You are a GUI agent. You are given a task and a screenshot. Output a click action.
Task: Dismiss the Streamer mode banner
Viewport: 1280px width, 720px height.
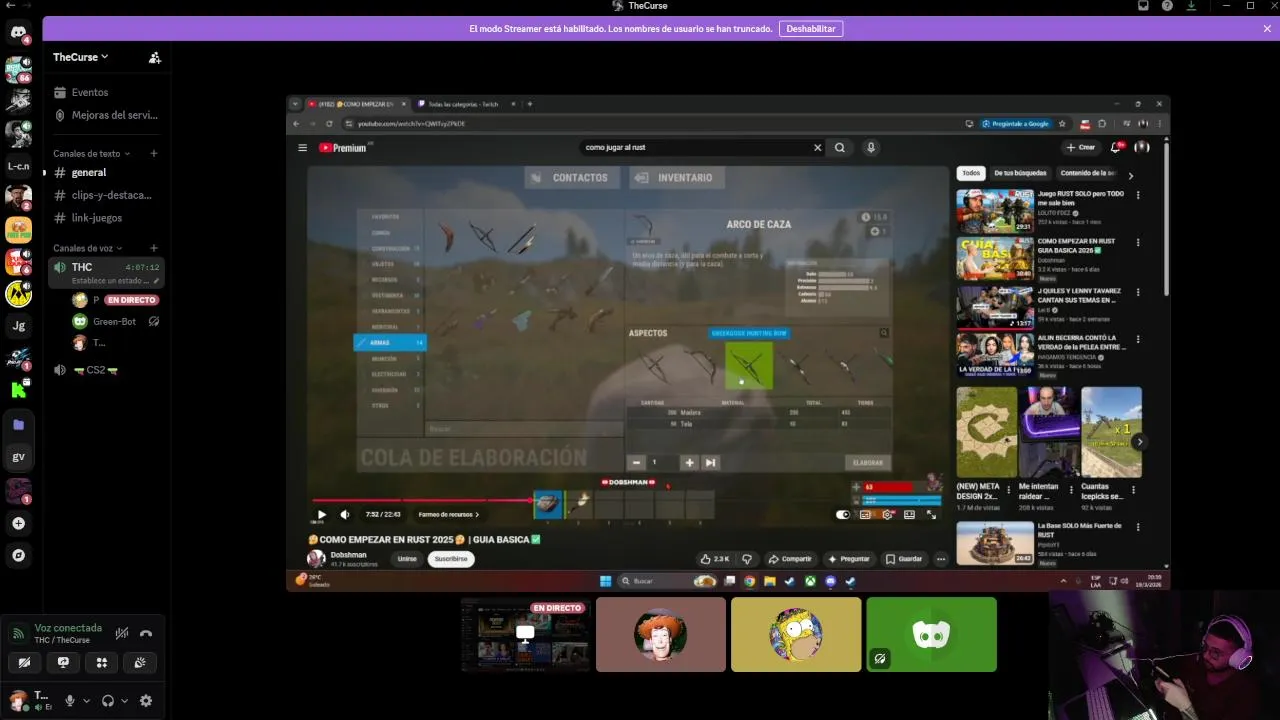(x=1267, y=29)
